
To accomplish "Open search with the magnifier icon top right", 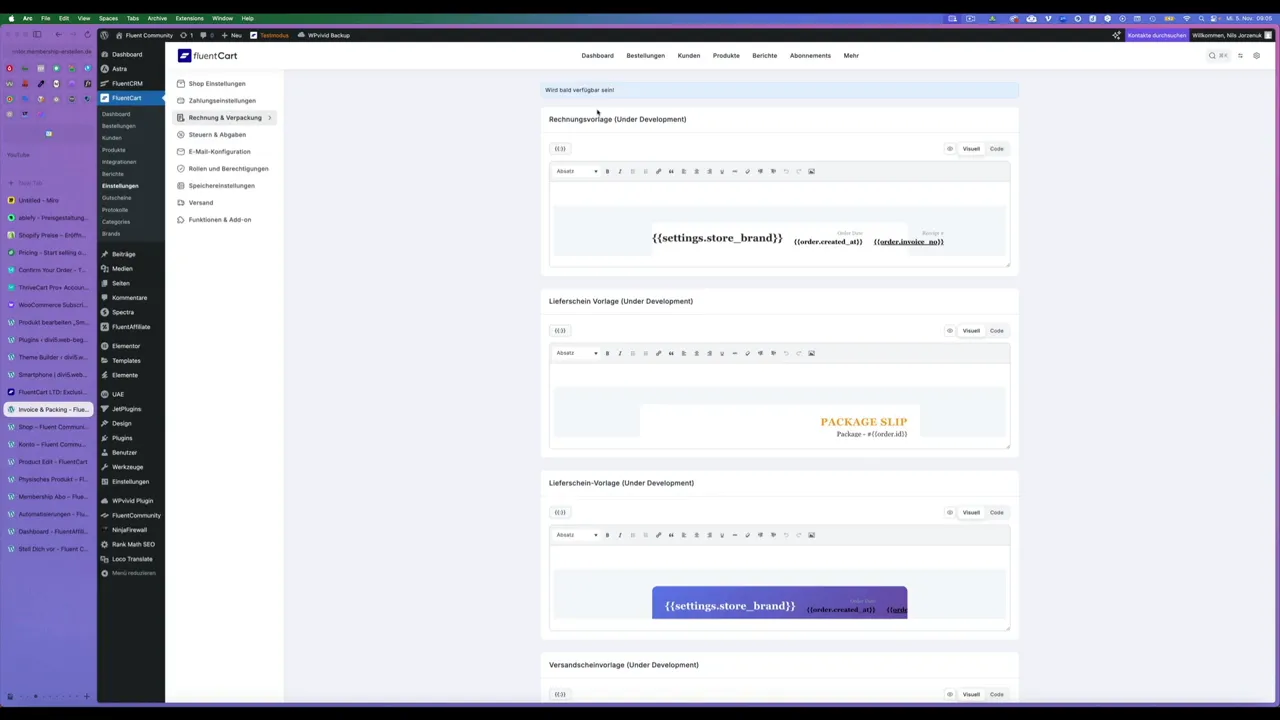I will [x=1212, y=55].
